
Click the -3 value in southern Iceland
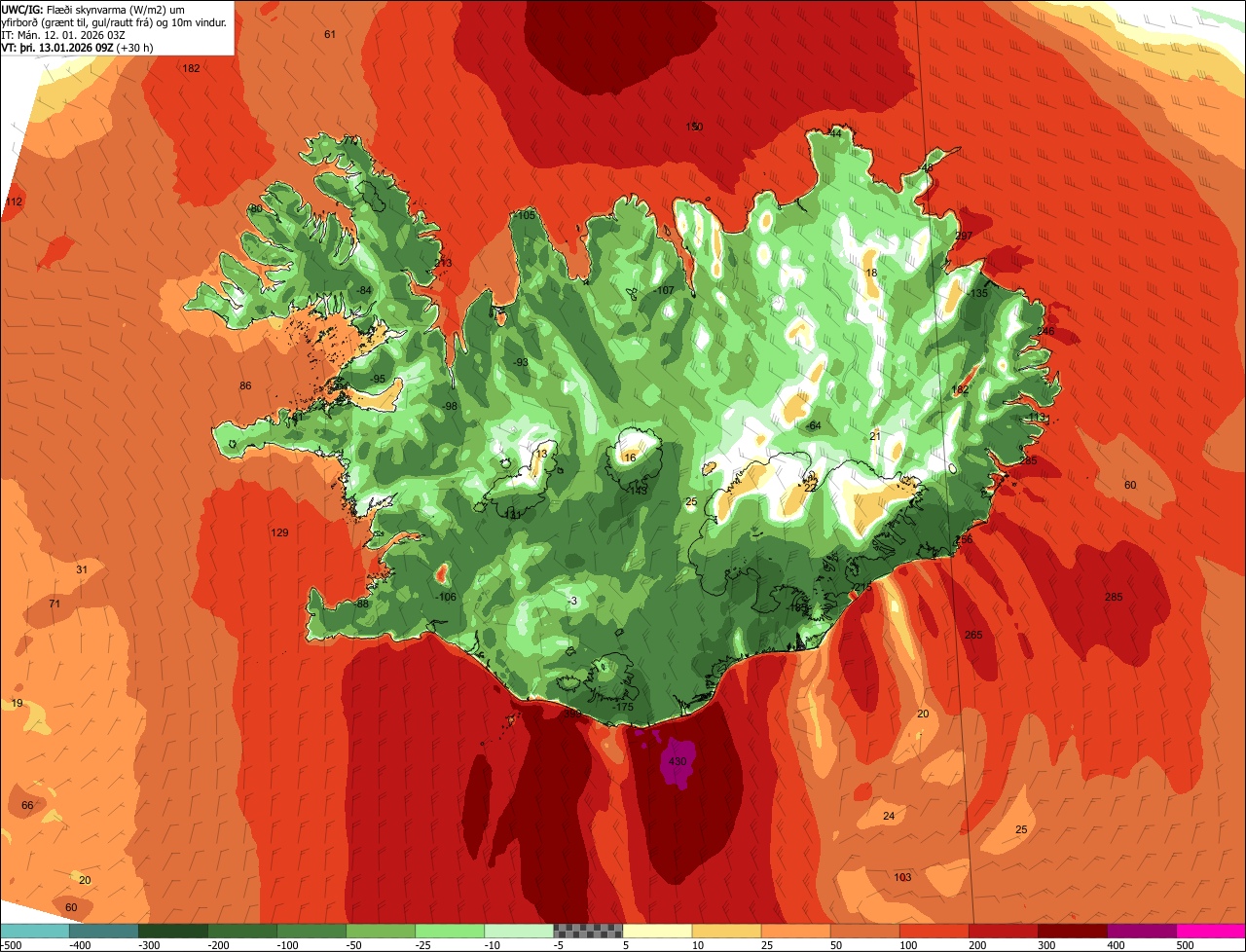point(572,601)
